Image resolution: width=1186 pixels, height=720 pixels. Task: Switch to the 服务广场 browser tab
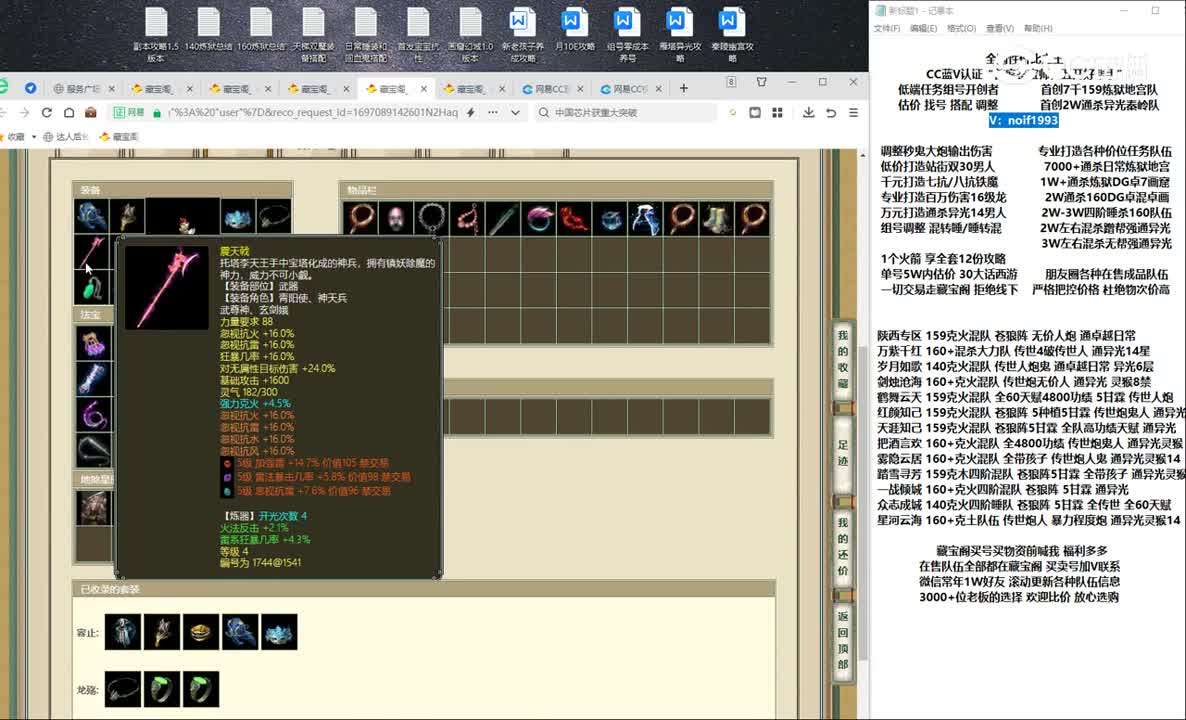[82, 88]
